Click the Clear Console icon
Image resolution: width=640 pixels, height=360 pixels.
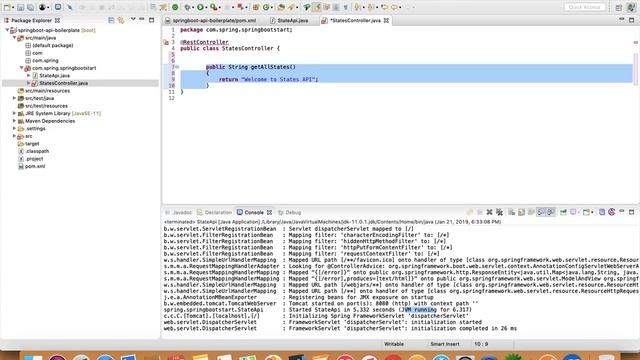(x=511, y=212)
